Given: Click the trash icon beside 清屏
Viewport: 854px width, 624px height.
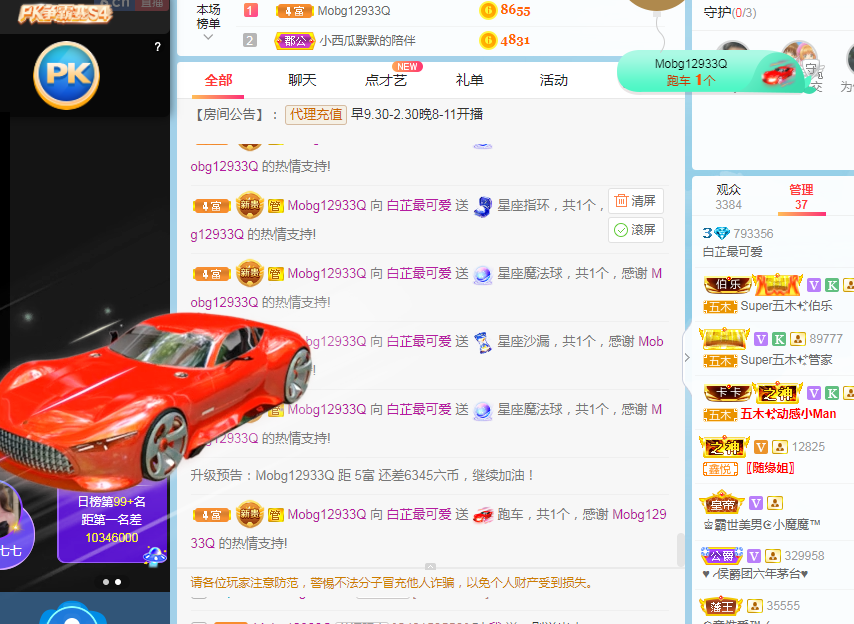Looking at the screenshot, I should point(621,200).
